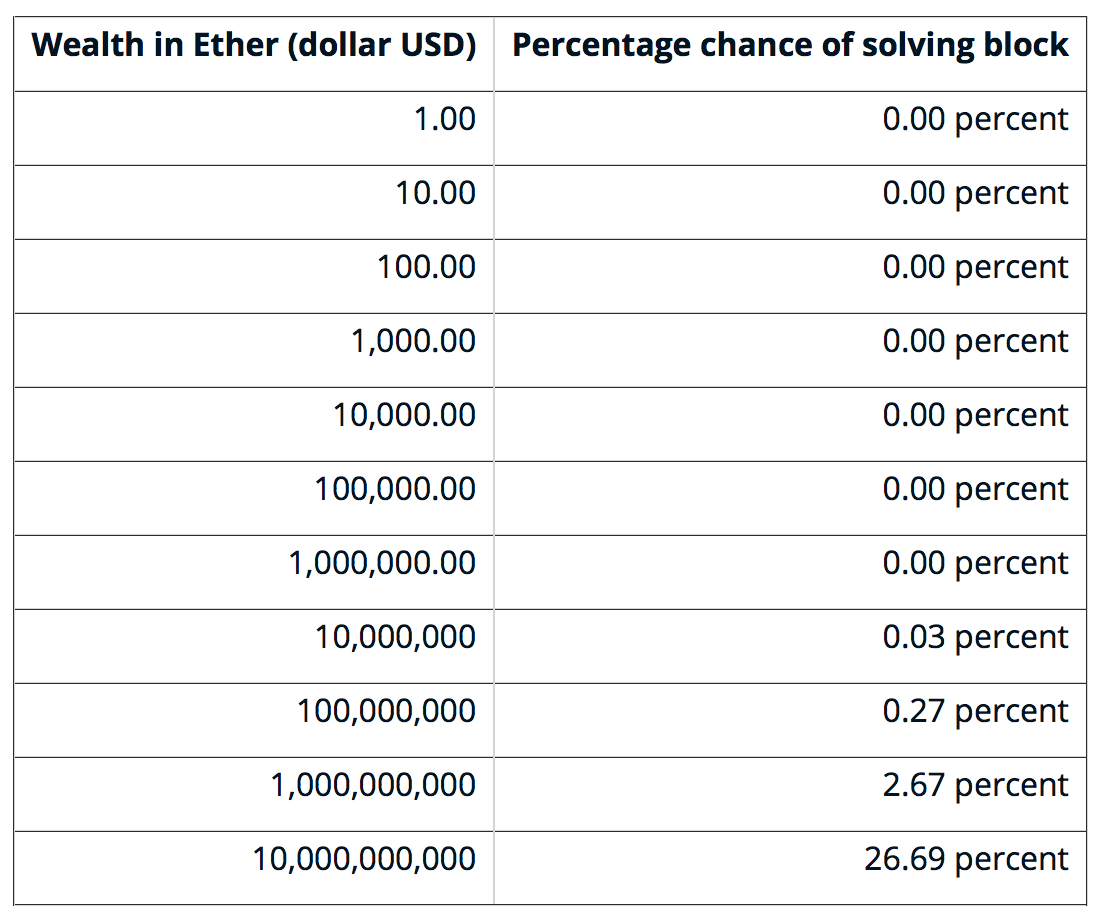Click the 1,000.00 wealth value
The width and height of the screenshot is (1106, 920).
pos(413,341)
